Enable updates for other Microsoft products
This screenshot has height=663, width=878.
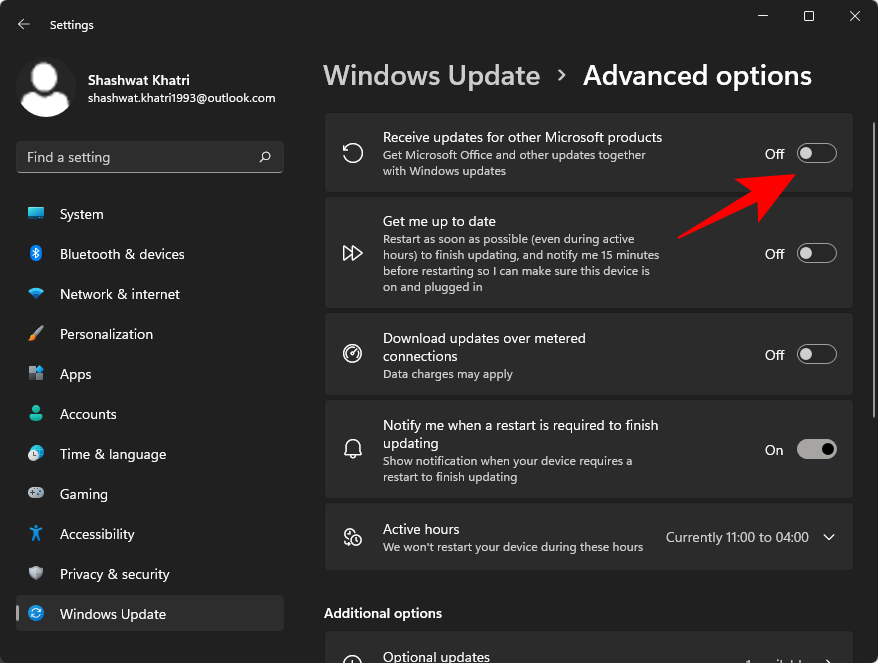[816, 153]
